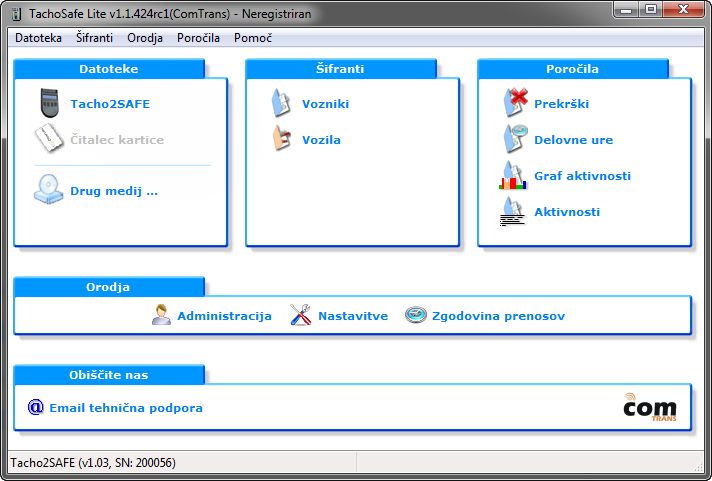Click the Šifranti panel header
Screen dimensions: 712x481
point(341,69)
